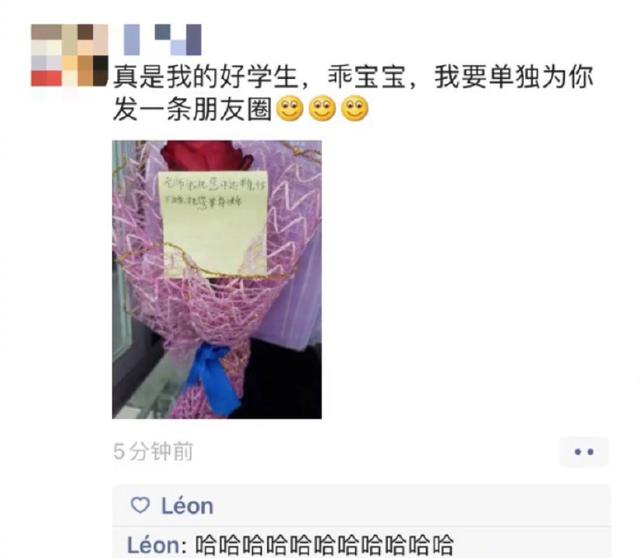
Task: Tap the 5分钟前 timestamp
Action: pos(153,451)
